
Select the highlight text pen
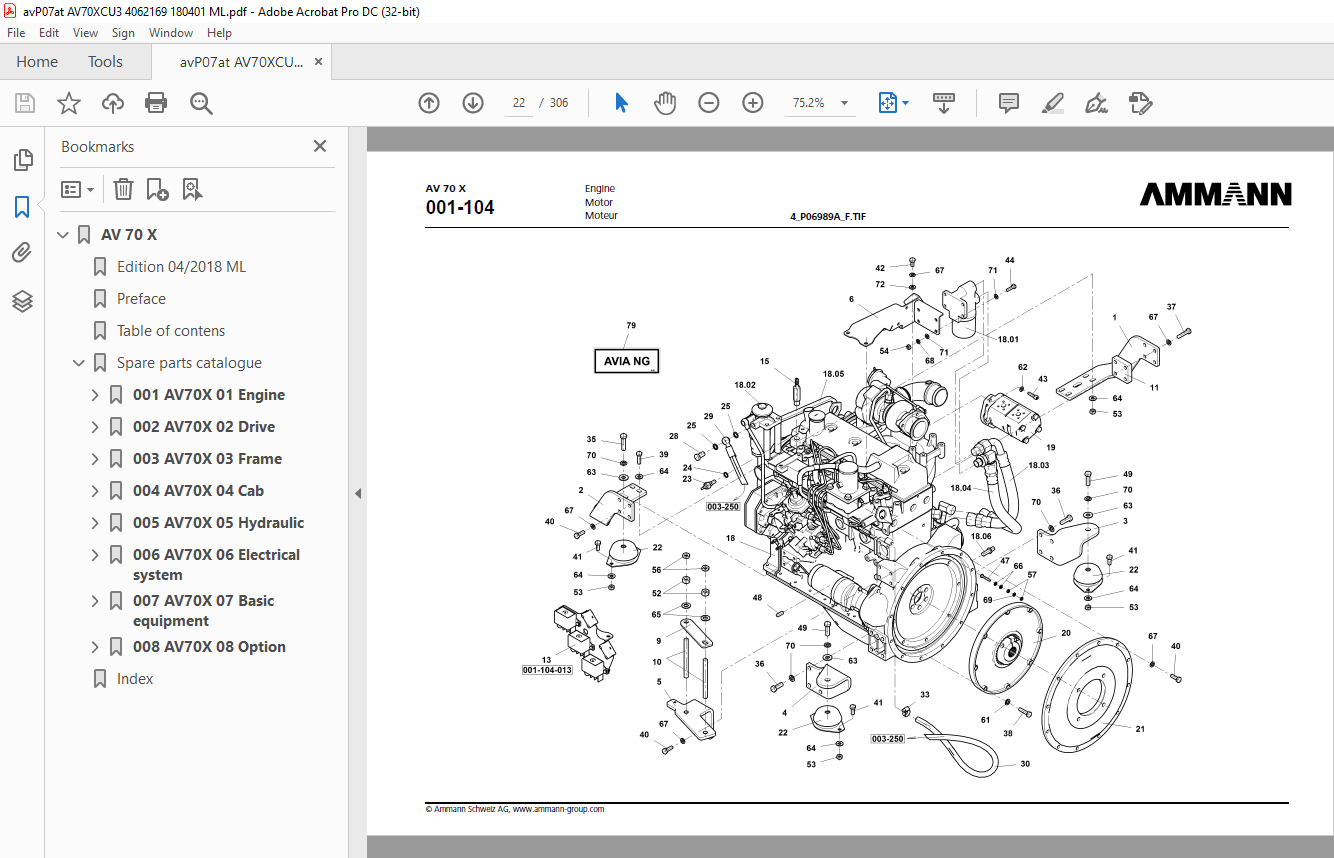tap(1053, 103)
